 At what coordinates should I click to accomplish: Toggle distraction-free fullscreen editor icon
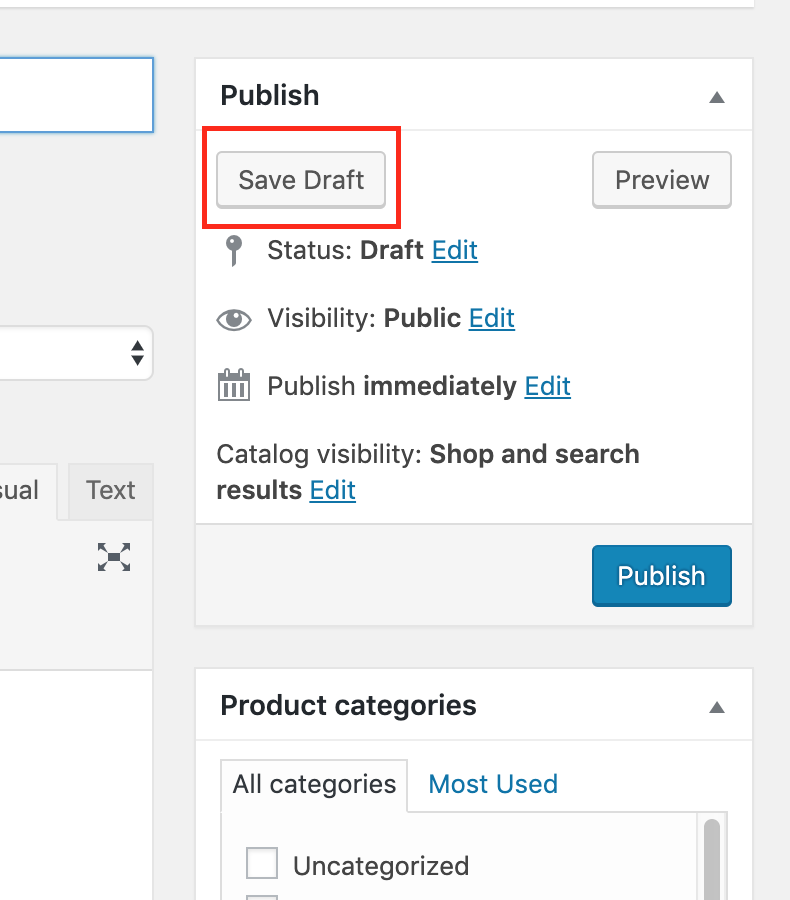(114, 557)
